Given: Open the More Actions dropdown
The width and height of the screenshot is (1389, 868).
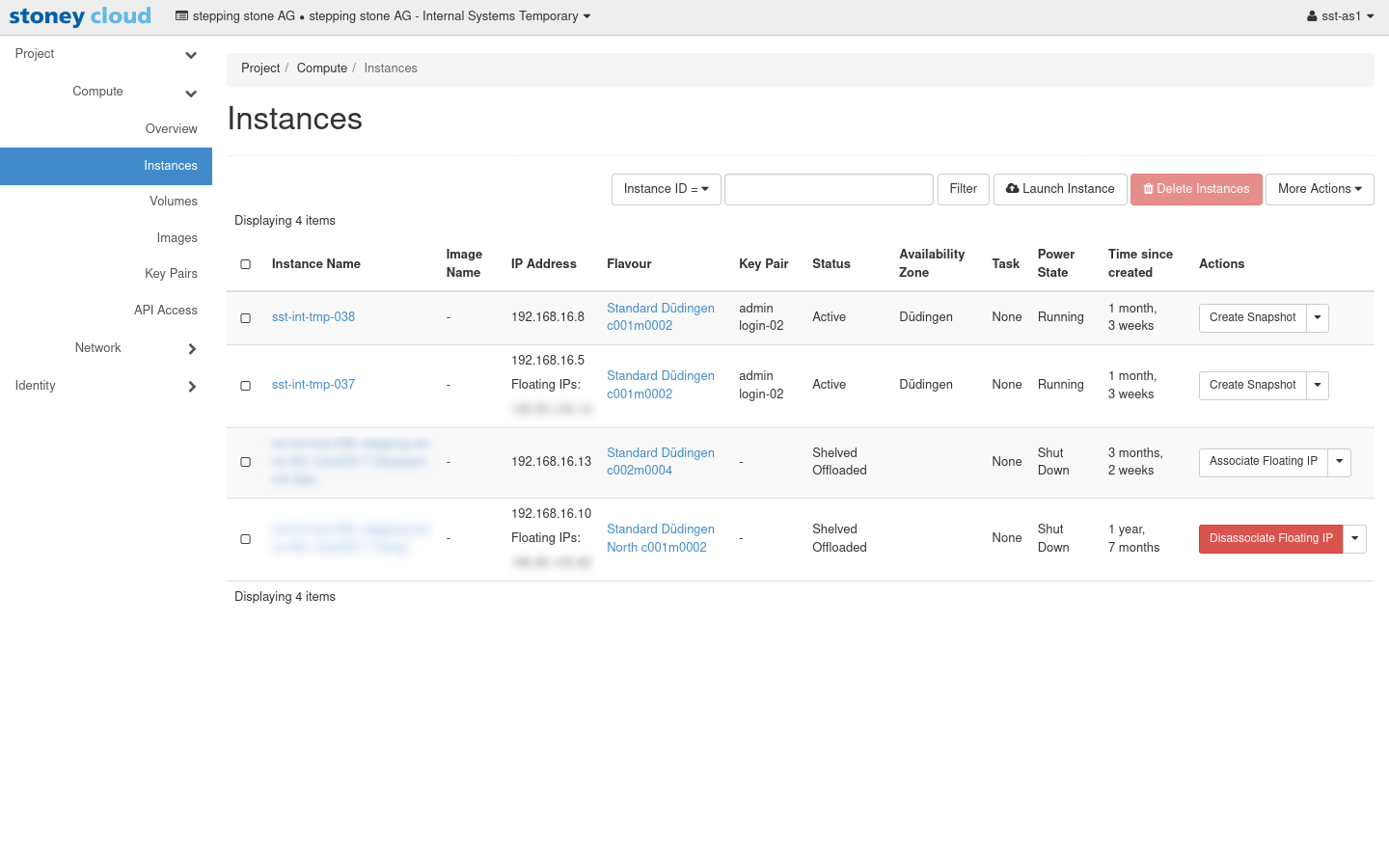Looking at the screenshot, I should (1319, 189).
